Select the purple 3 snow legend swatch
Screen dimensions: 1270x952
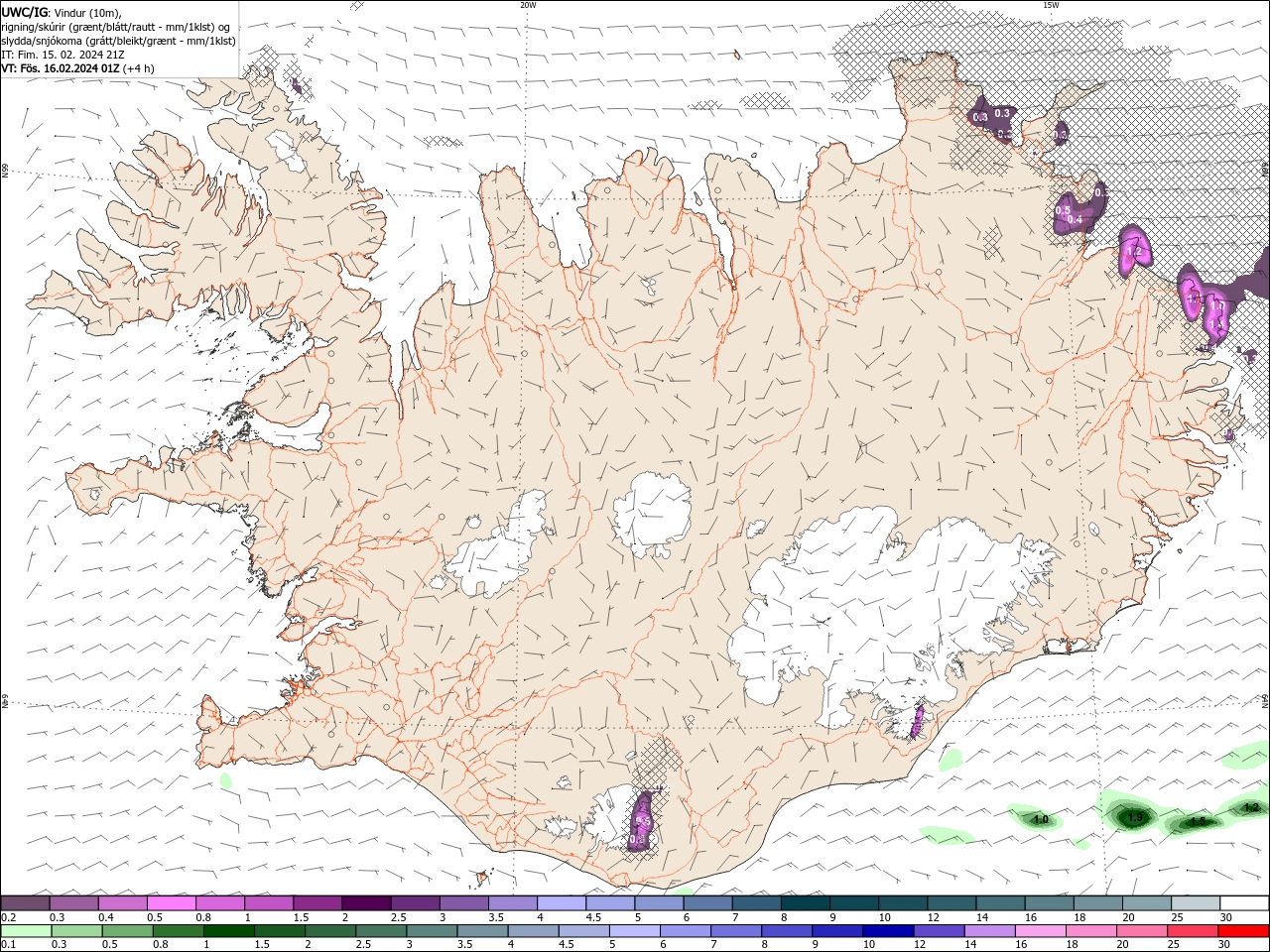(x=464, y=903)
